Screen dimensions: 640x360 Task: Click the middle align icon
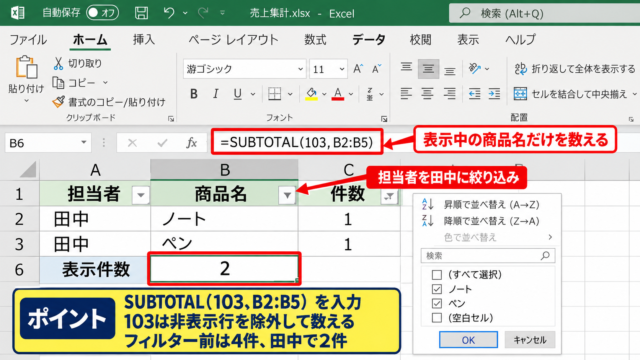pyautogui.click(x=428, y=69)
